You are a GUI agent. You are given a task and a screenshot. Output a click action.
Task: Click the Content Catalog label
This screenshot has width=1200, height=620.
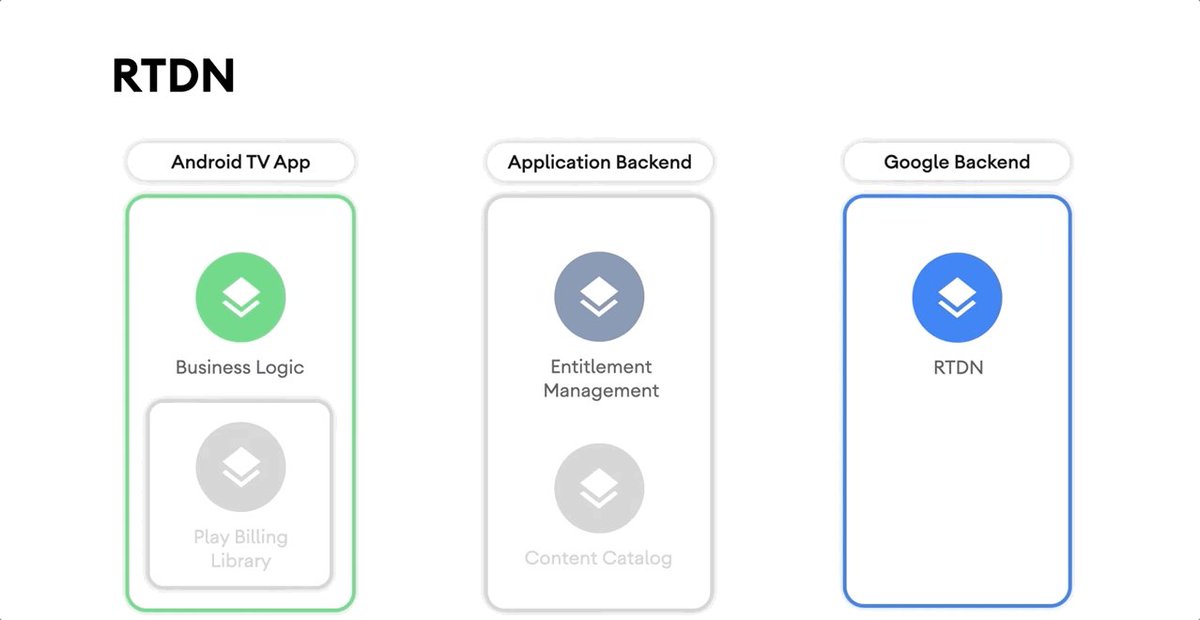pos(598,558)
